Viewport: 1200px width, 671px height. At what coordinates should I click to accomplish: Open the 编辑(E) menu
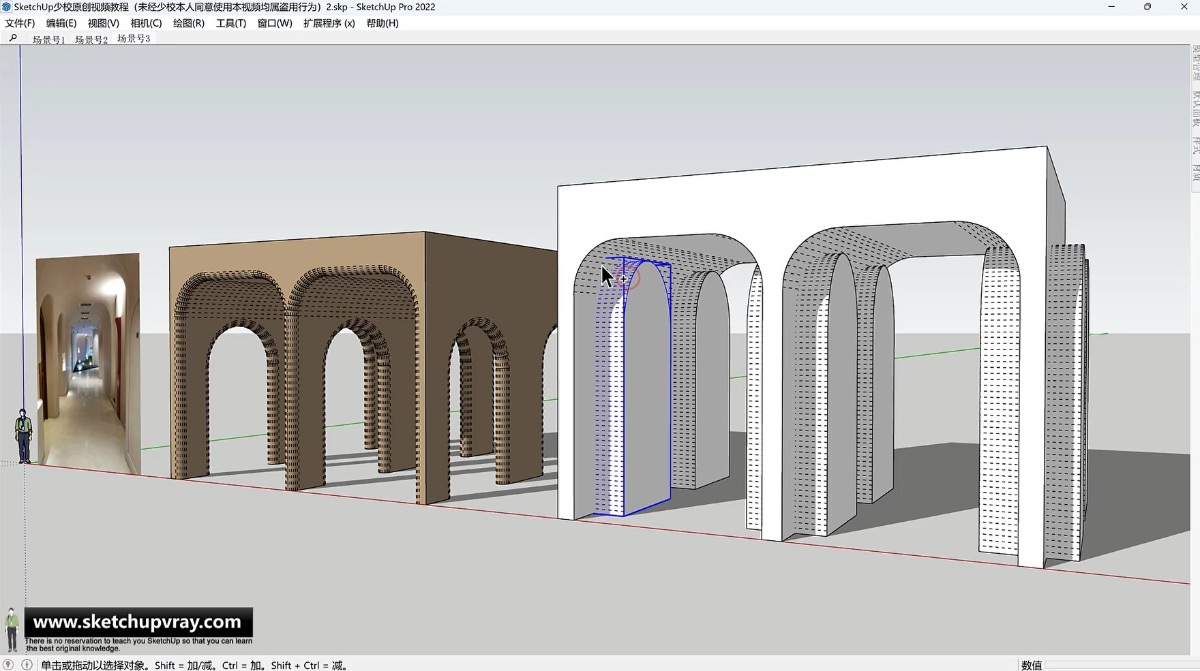point(61,23)
